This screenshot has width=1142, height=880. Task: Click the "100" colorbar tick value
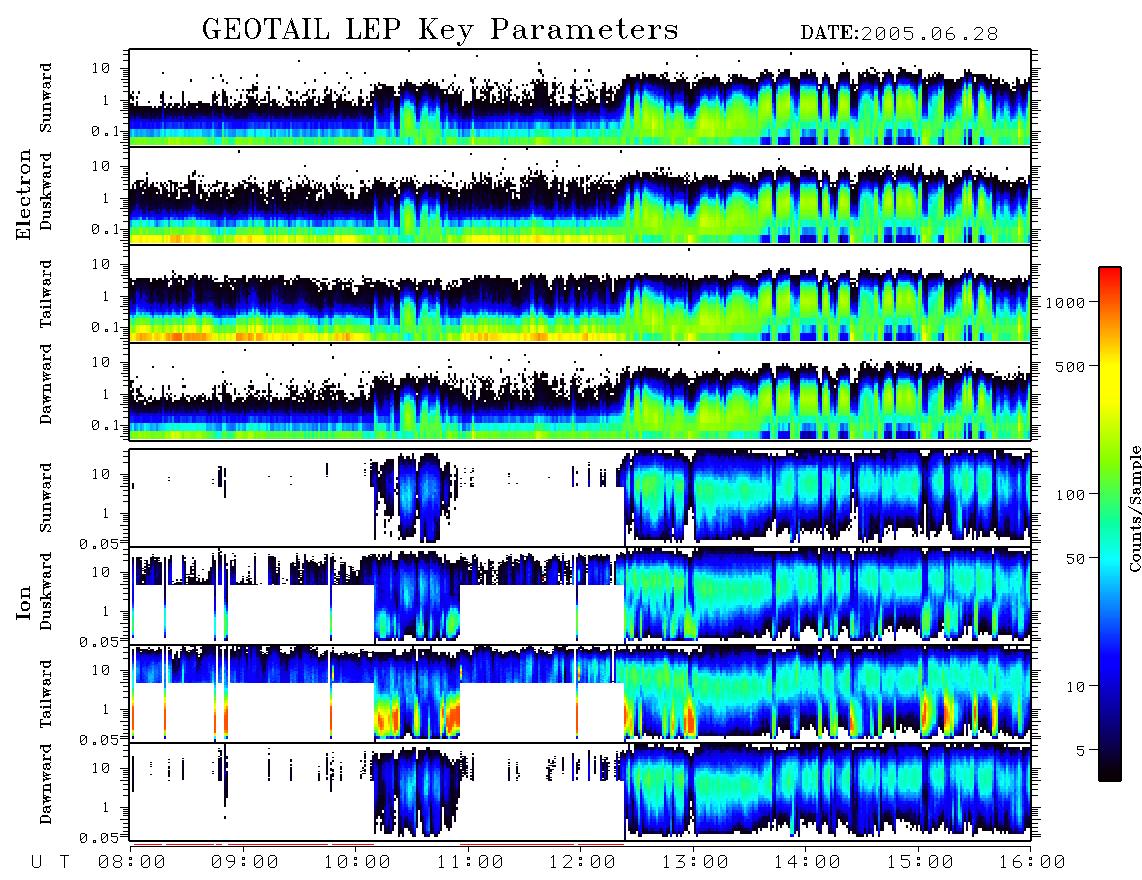(x=1070, y=495)
